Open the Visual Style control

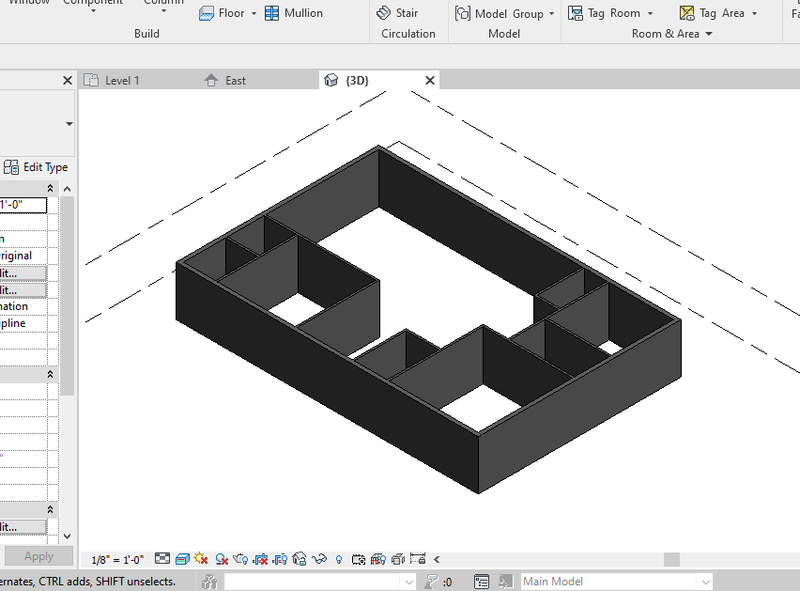182,559
